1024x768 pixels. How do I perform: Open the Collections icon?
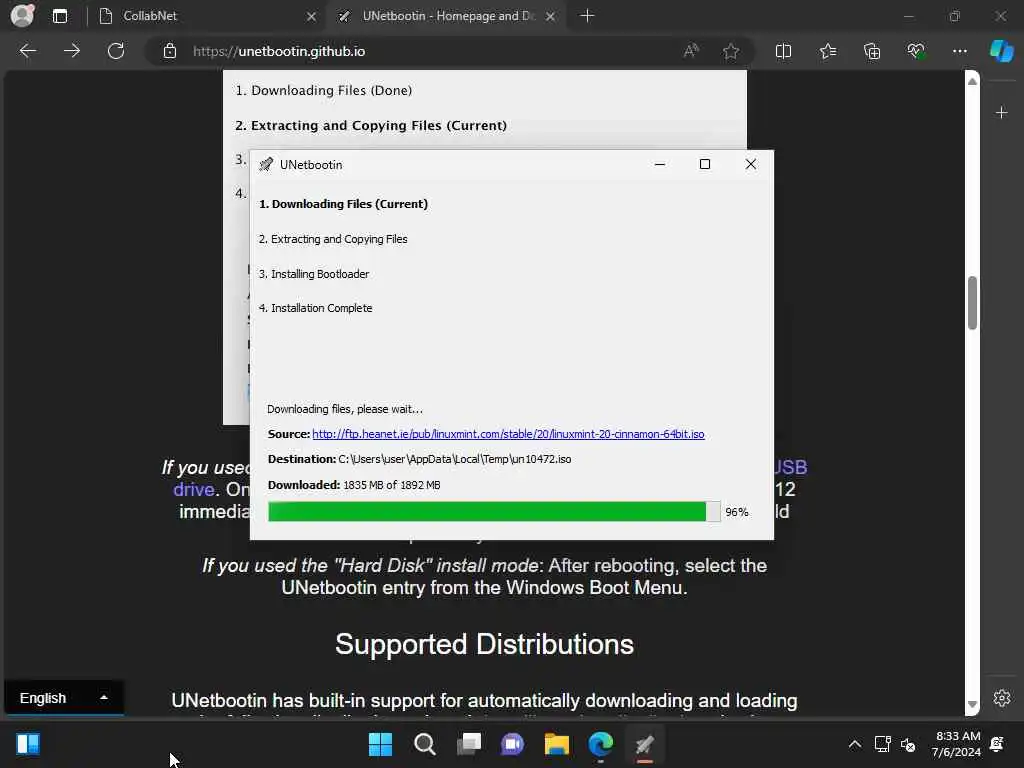pyautogui.click(x=872, y=51)
